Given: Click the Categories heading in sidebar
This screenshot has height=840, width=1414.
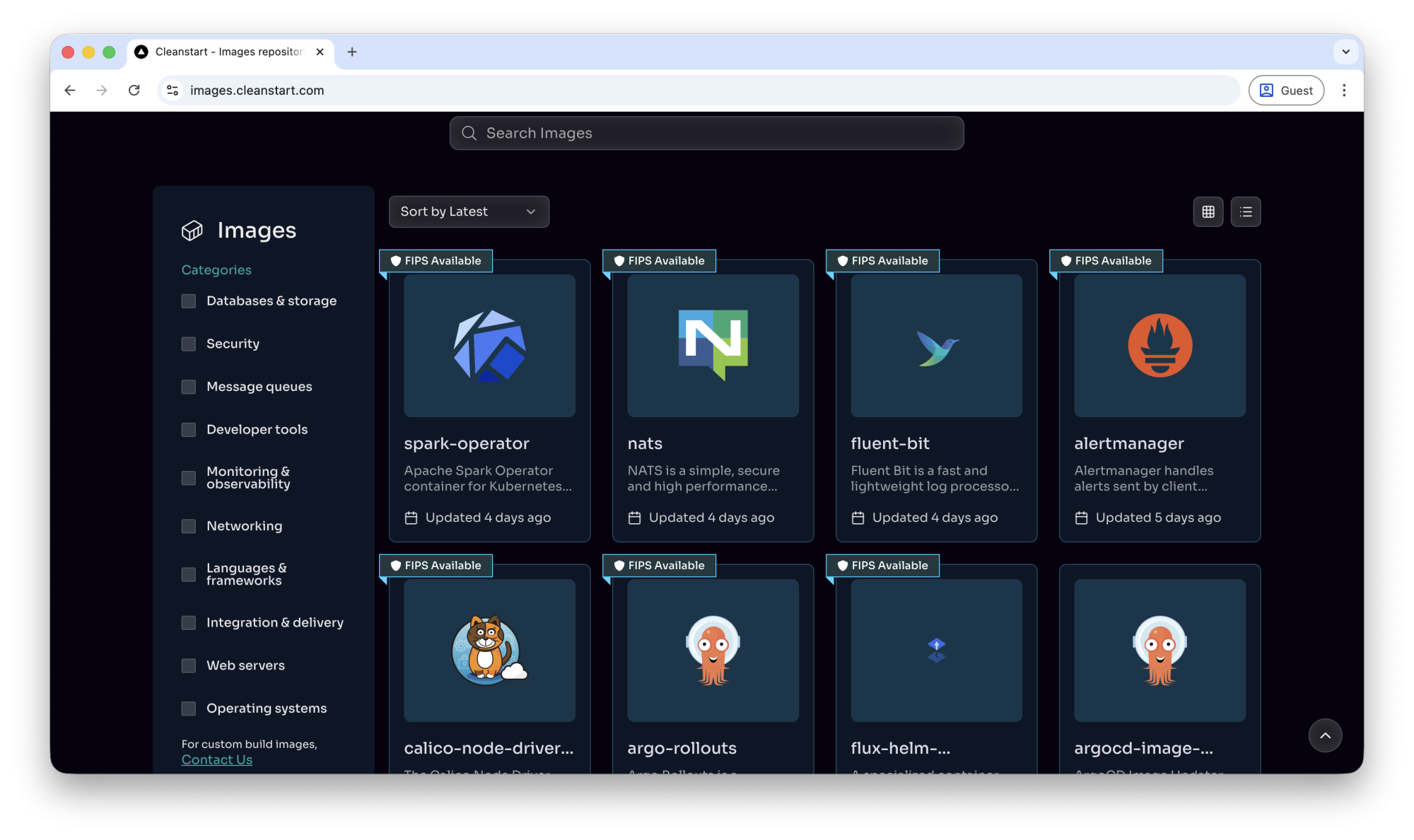Looking at the screenshot, I should point(216,269).
